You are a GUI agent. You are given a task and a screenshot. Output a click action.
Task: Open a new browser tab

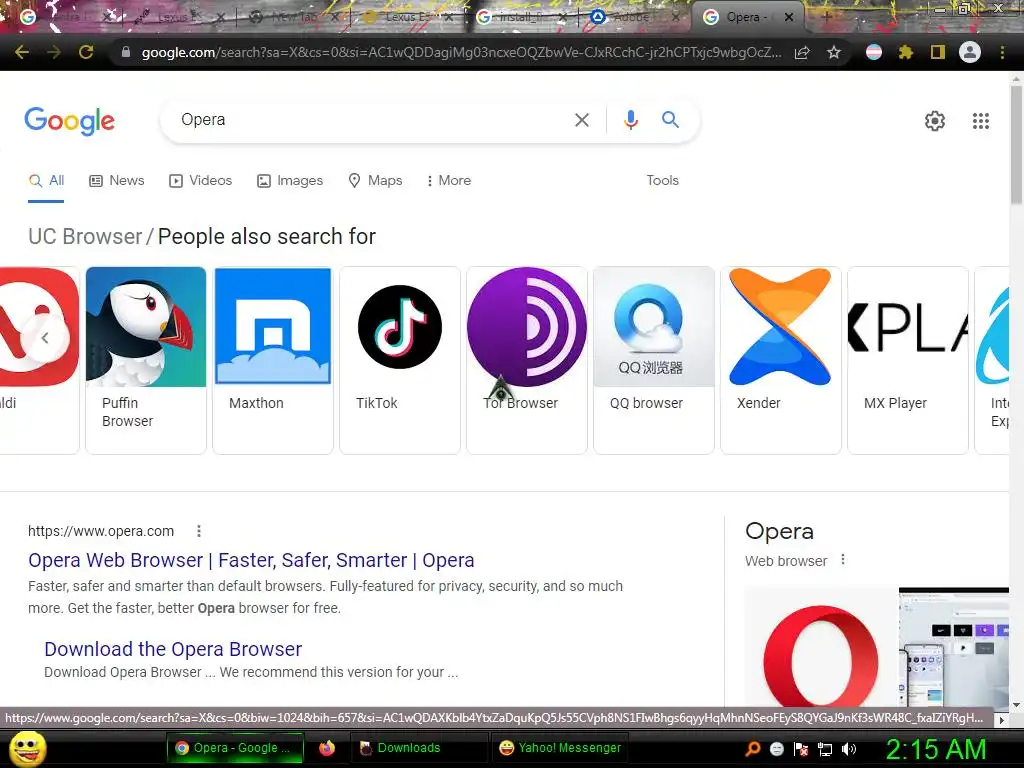point(826,17)
